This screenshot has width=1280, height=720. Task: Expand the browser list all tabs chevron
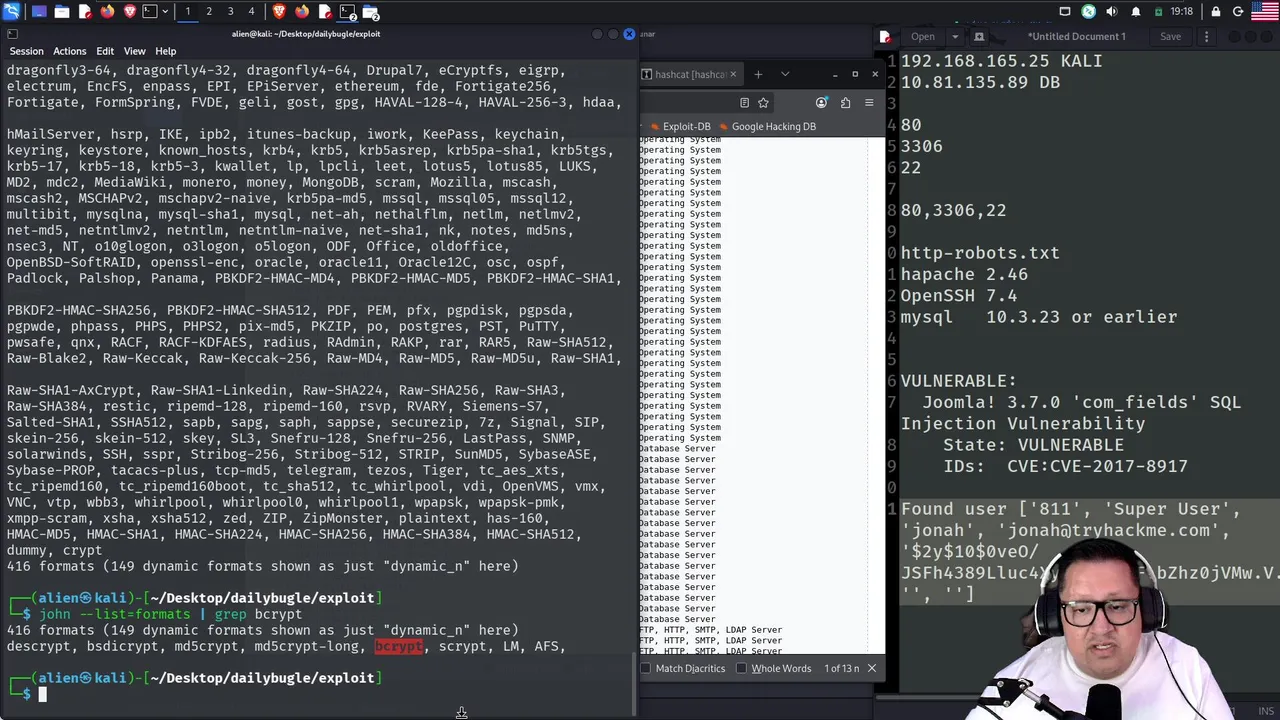pyautogui.click(x=785, y=74)
